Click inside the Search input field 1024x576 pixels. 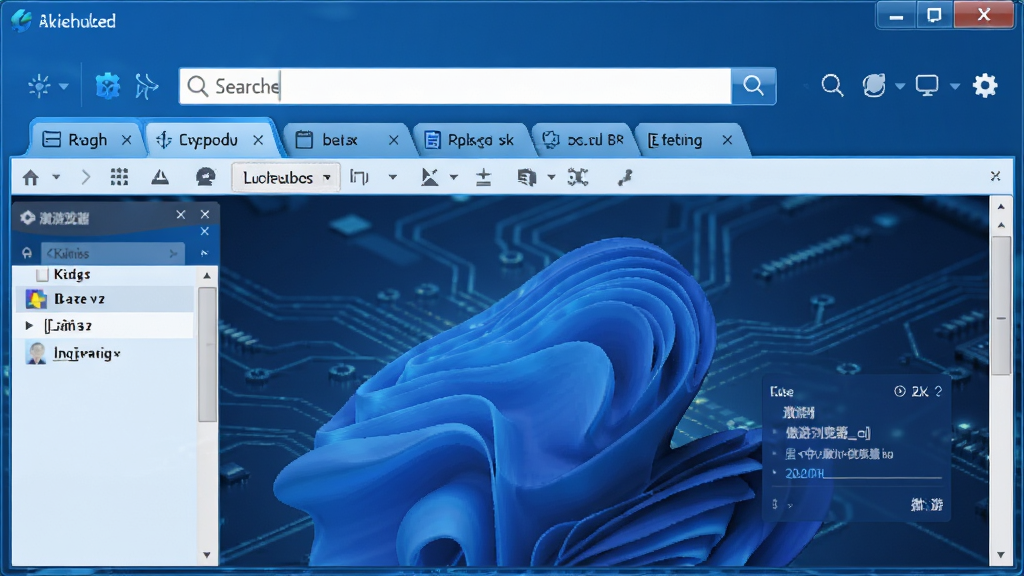(455, 86)
